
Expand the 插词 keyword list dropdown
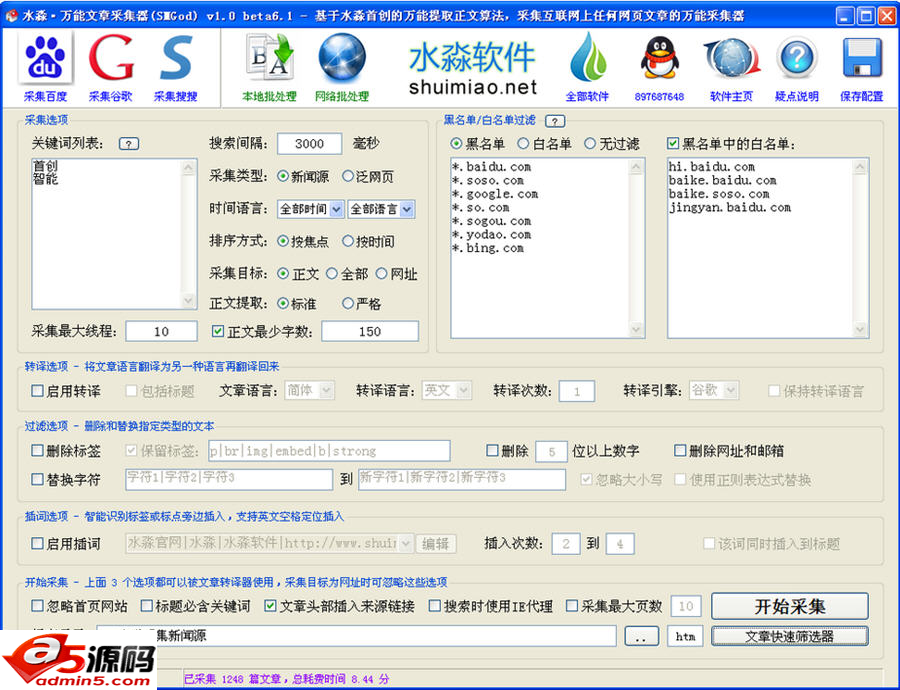click(x=406, y=543)
